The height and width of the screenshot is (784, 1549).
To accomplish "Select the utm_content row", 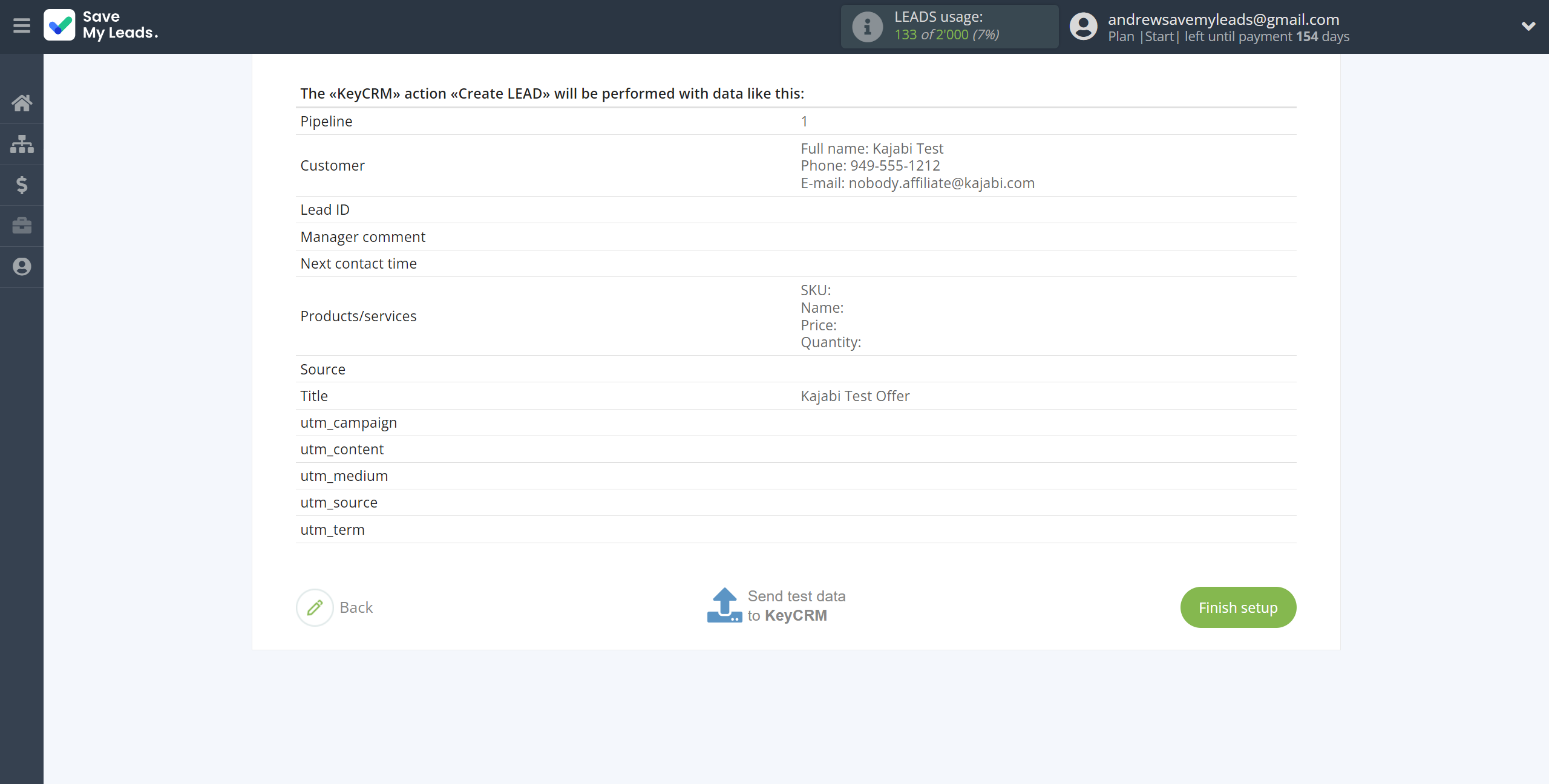I will coord(796,449).
